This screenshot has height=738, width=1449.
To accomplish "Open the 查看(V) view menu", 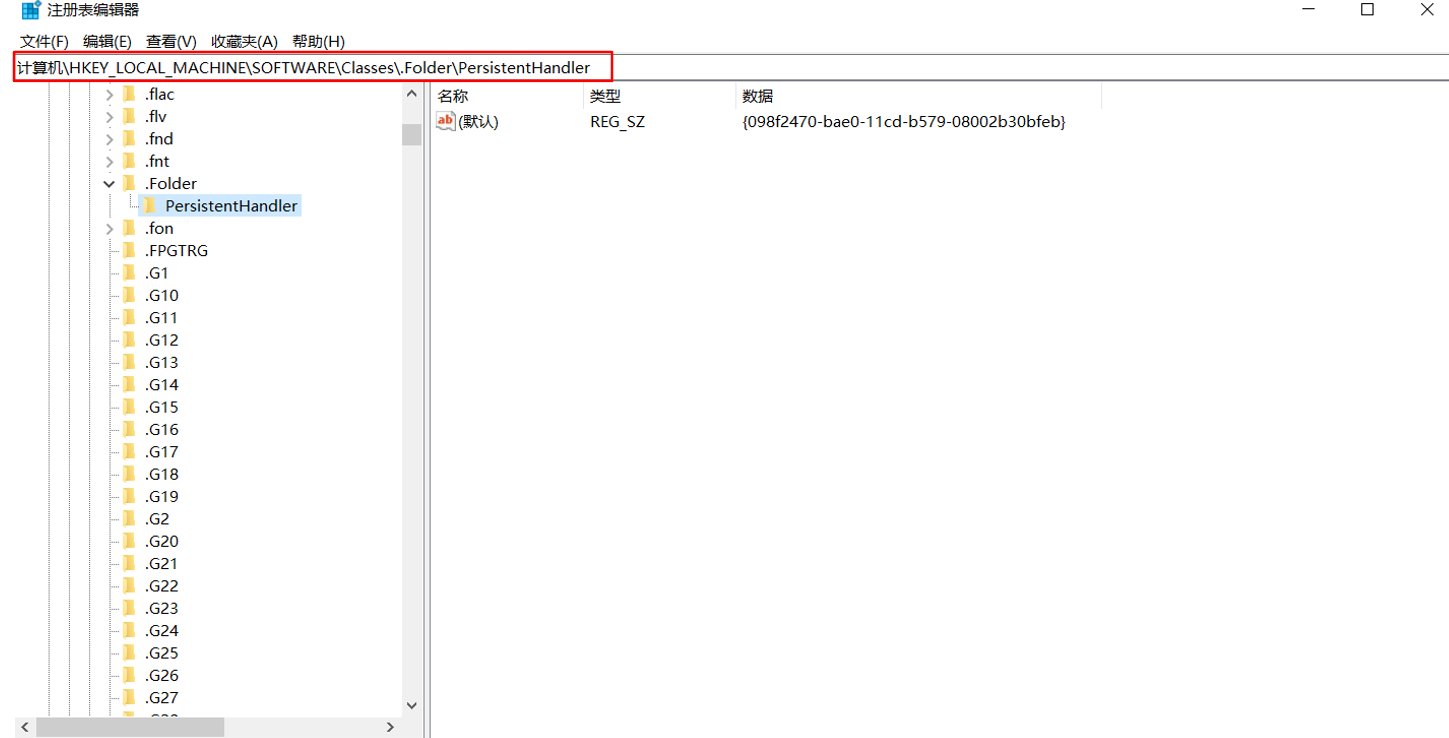I will click(x=171, y=41).
